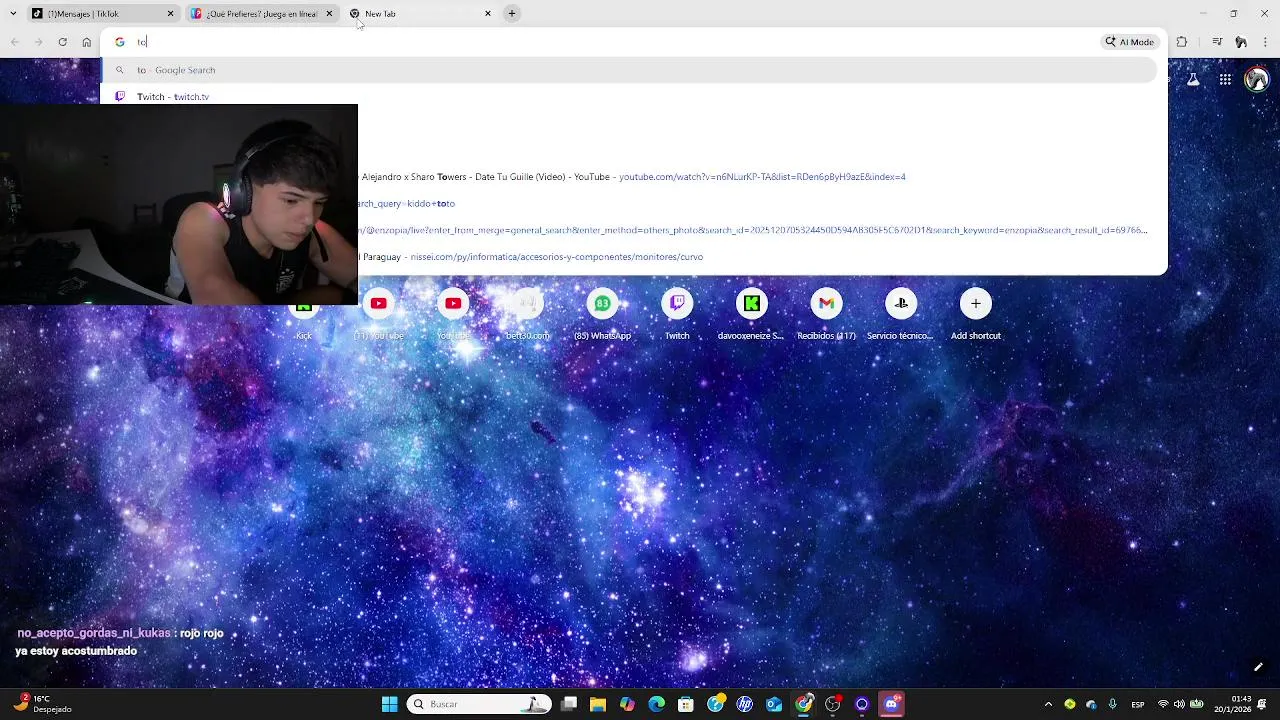The height and width of the screenshot is (720, 1280).
Task: Open the Recibidos Gmail shortcut tile
Action: point(826,315)
